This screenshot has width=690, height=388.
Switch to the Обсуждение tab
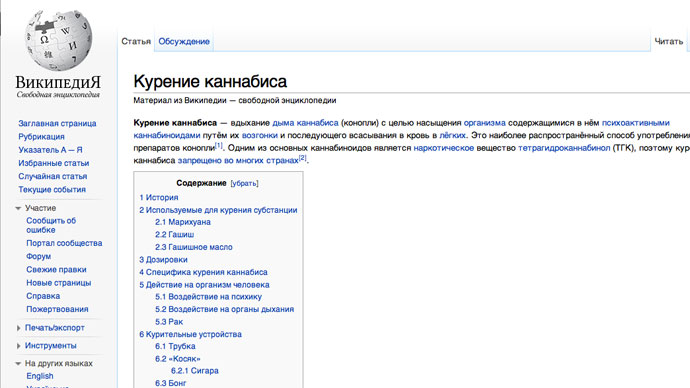[184, 41]
